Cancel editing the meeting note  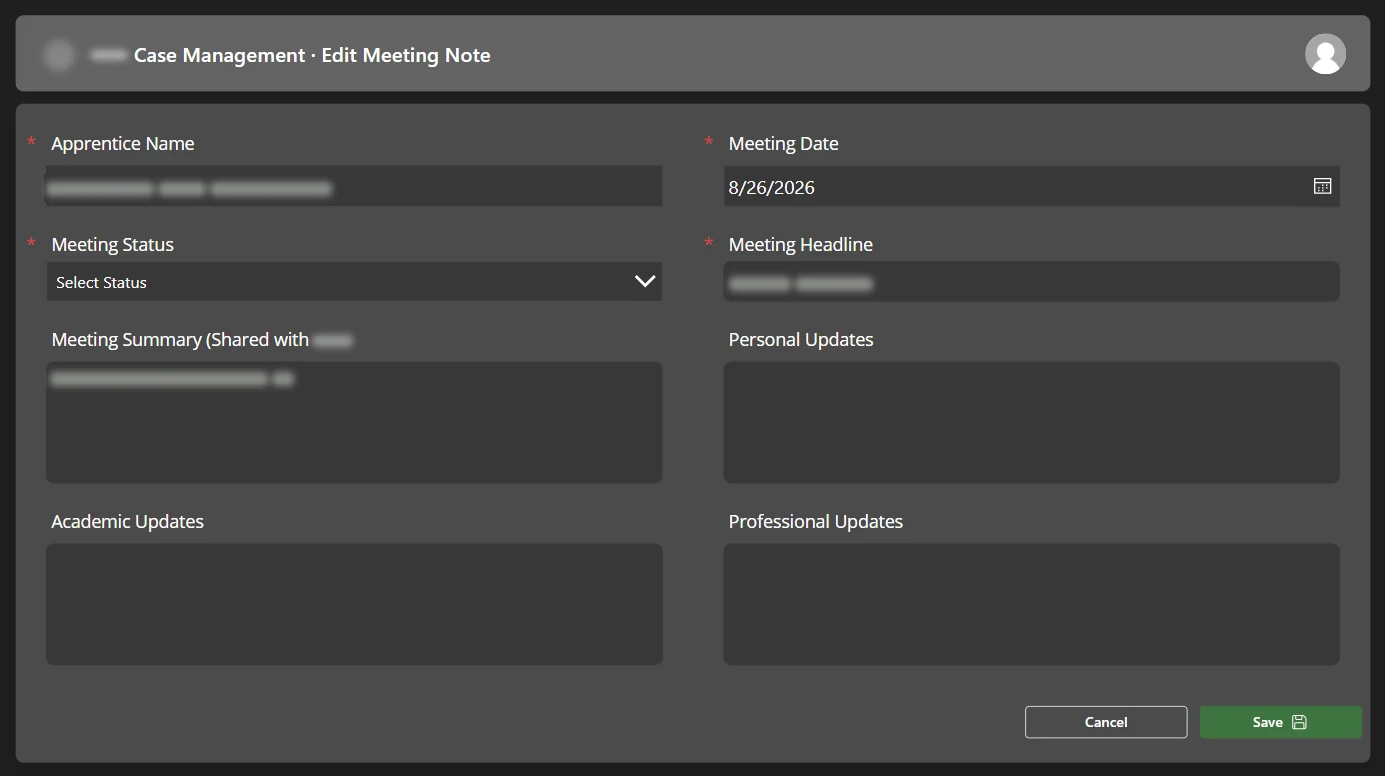pyautogui.click(x=1106, y=722)
